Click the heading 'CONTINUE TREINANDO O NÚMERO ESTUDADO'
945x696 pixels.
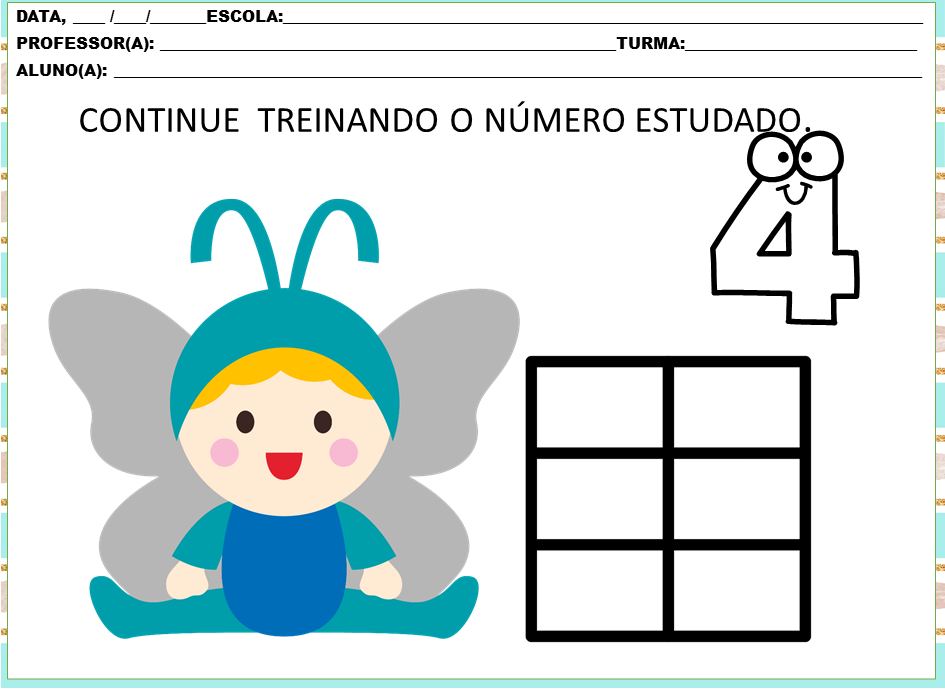tap(444, 120)
